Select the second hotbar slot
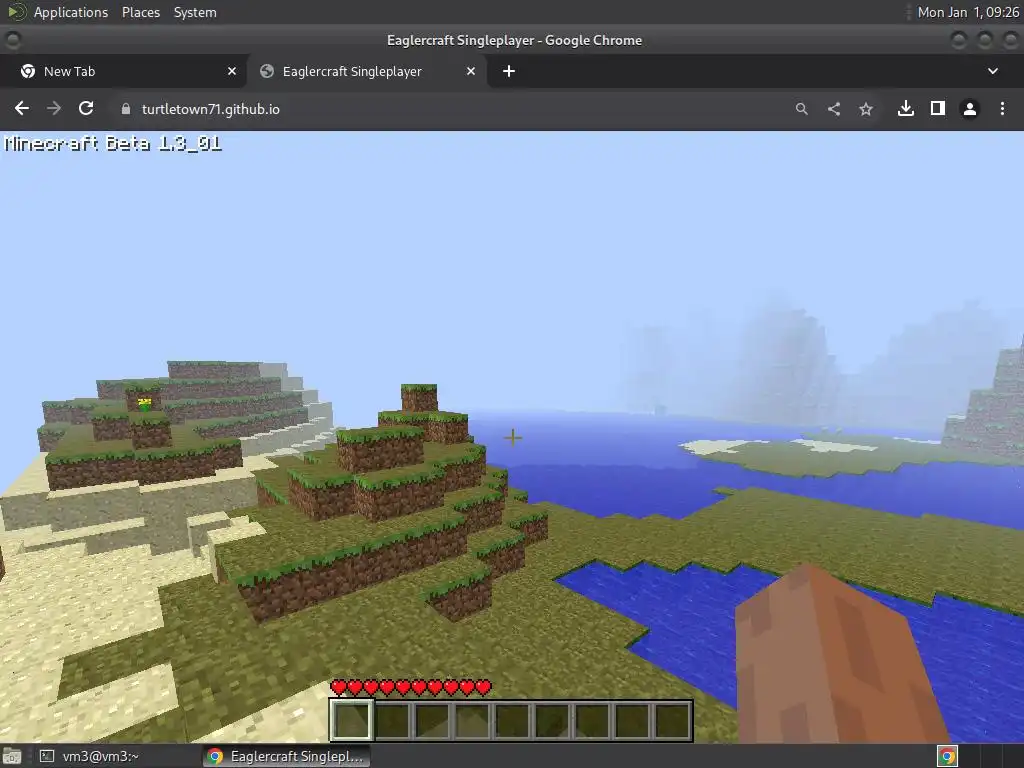The width and height of the screenshot is (1024, 768). click(392, 720)
